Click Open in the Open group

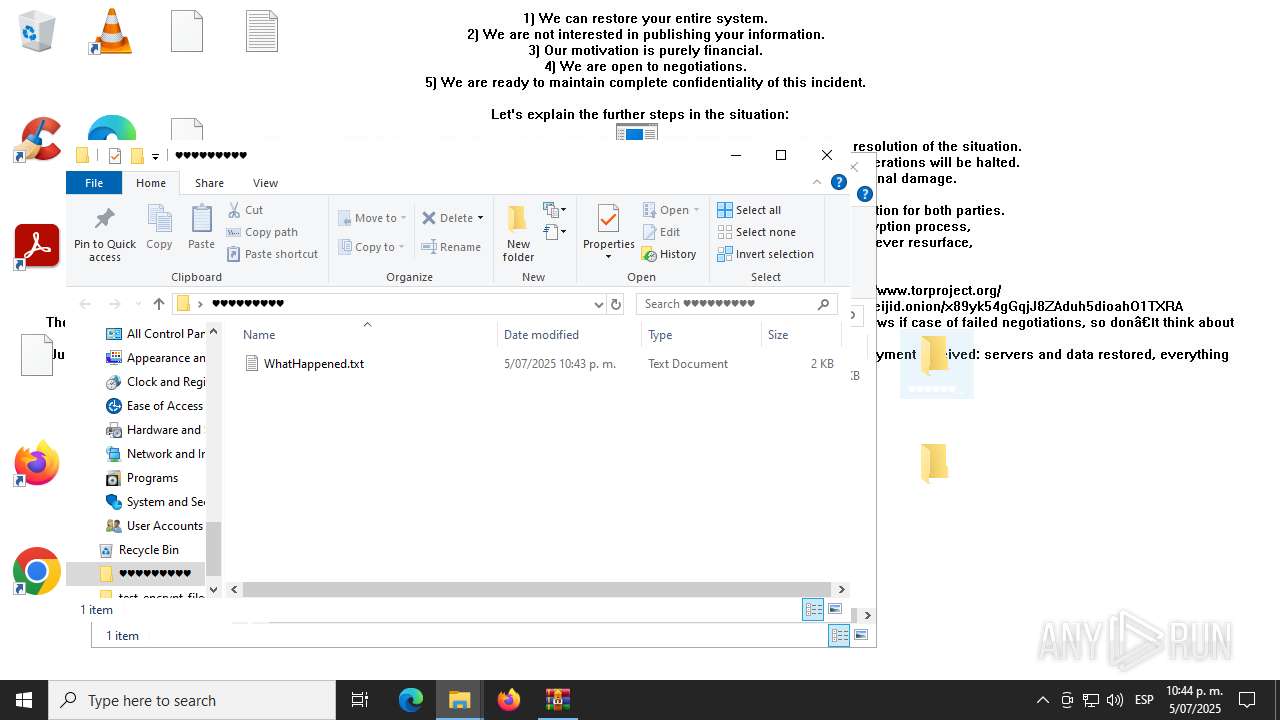(670, 210)
